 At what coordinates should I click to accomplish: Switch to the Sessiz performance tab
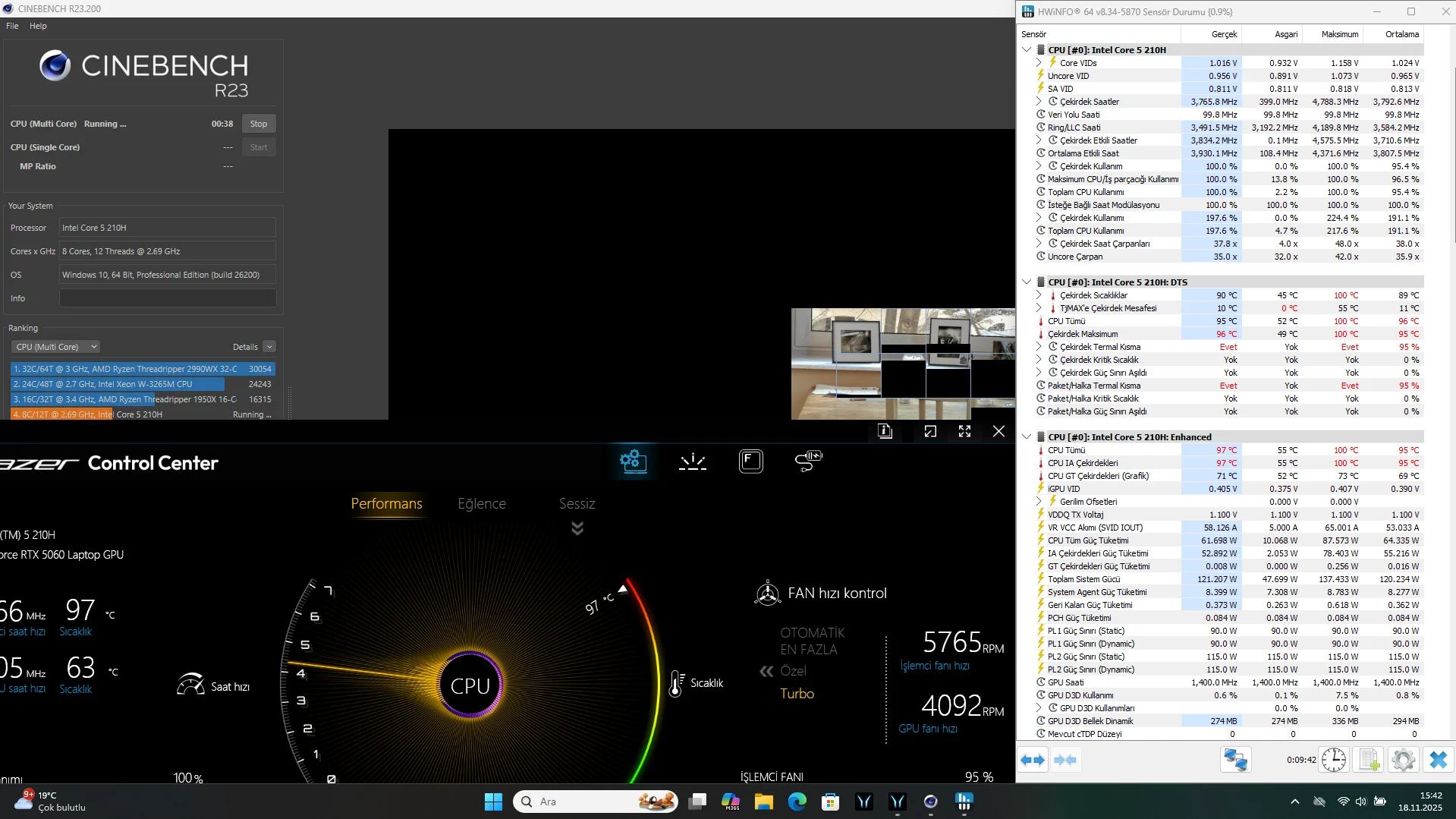pos(577,504)
